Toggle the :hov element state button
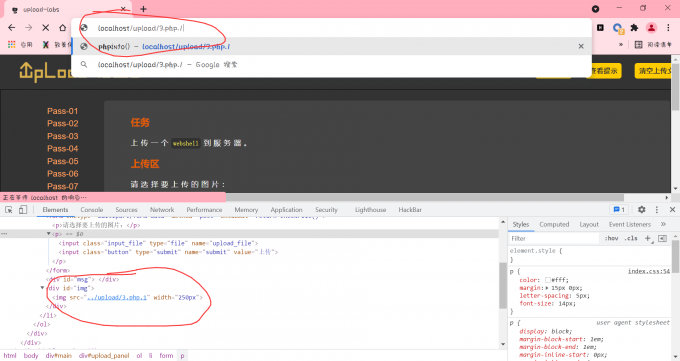The height and width of the screenshot is (361, 680). pyautogui.click(x=611, y=238)
